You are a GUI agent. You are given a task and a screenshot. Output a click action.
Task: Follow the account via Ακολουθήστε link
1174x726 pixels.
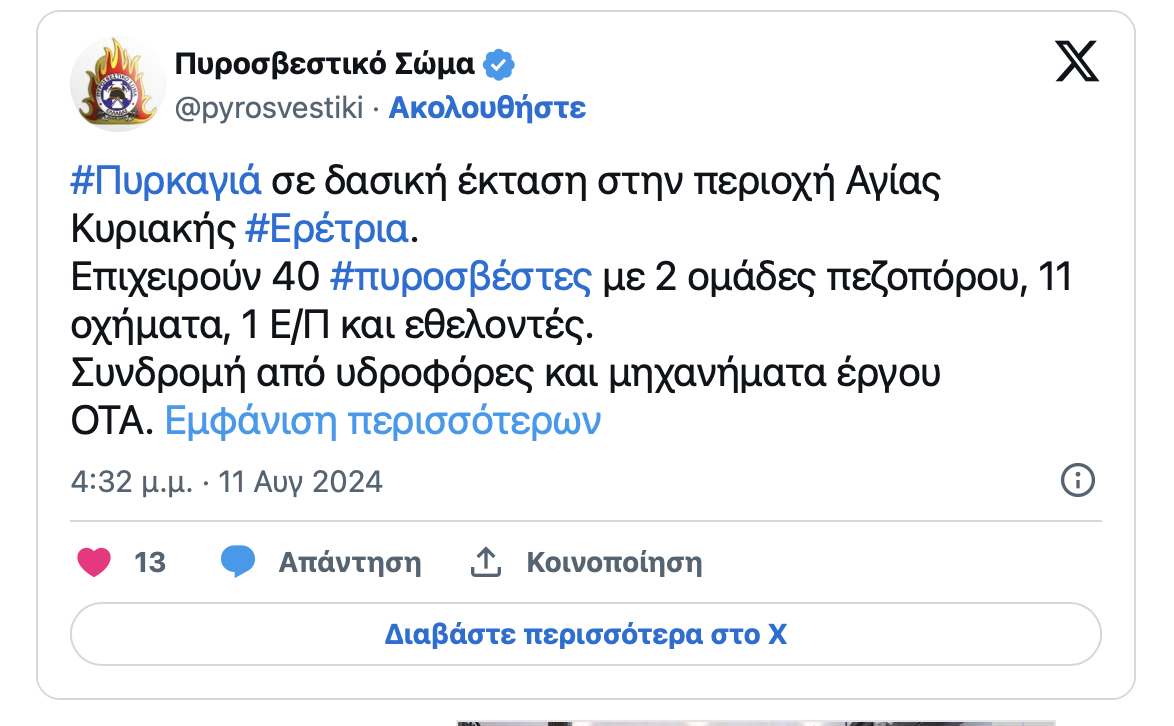[487, 108]
